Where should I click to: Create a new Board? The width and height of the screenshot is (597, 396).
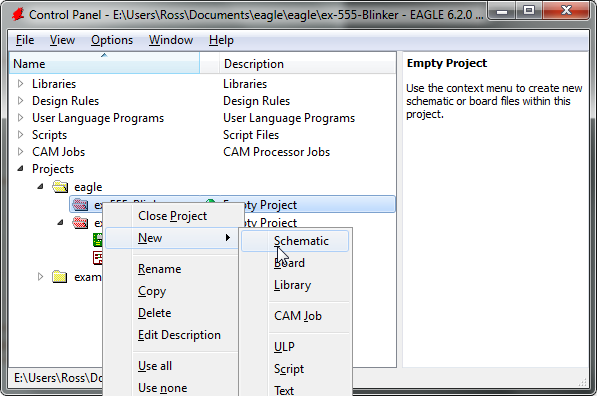tap(295, 263)
